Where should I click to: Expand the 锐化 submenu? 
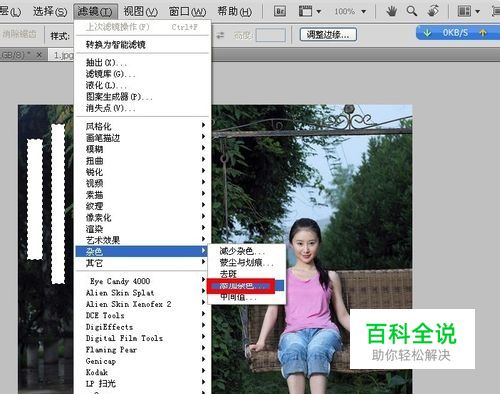(x=143, y=172)
